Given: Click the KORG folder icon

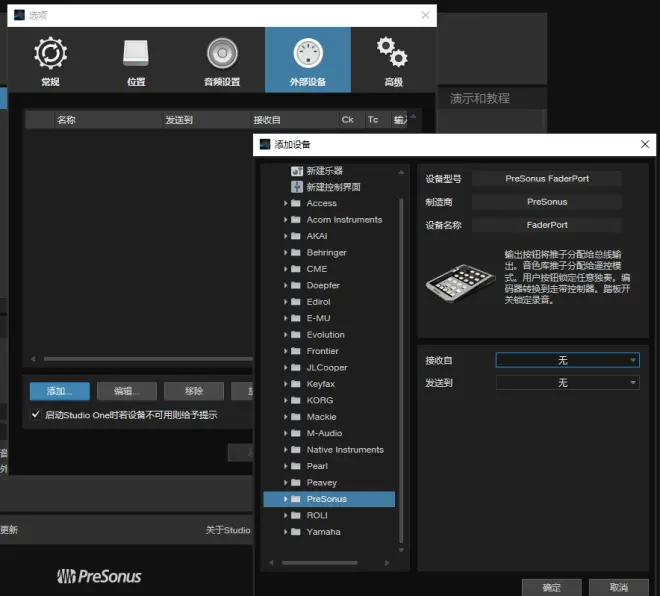Looking at the screenshot, I should click(x=296, y=400).
